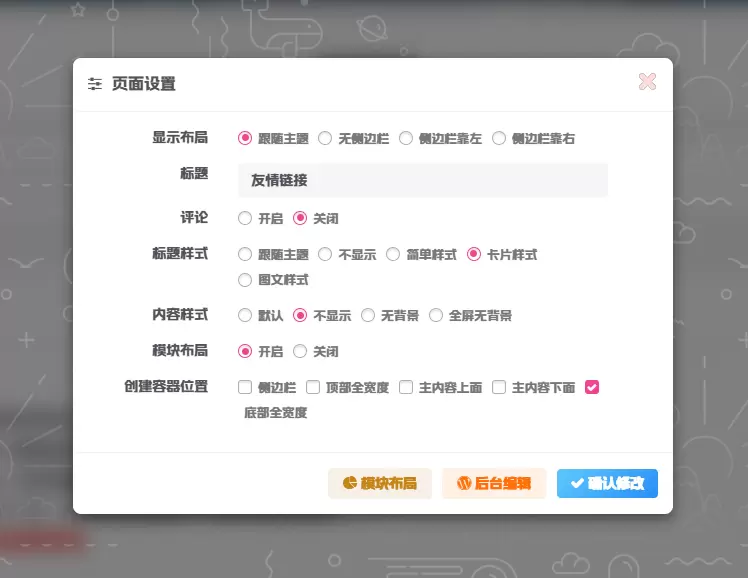The height and width of the screenshot is (578, 748).
Task: Choose 不显示 for 标题样式
Action: [325, 254]
